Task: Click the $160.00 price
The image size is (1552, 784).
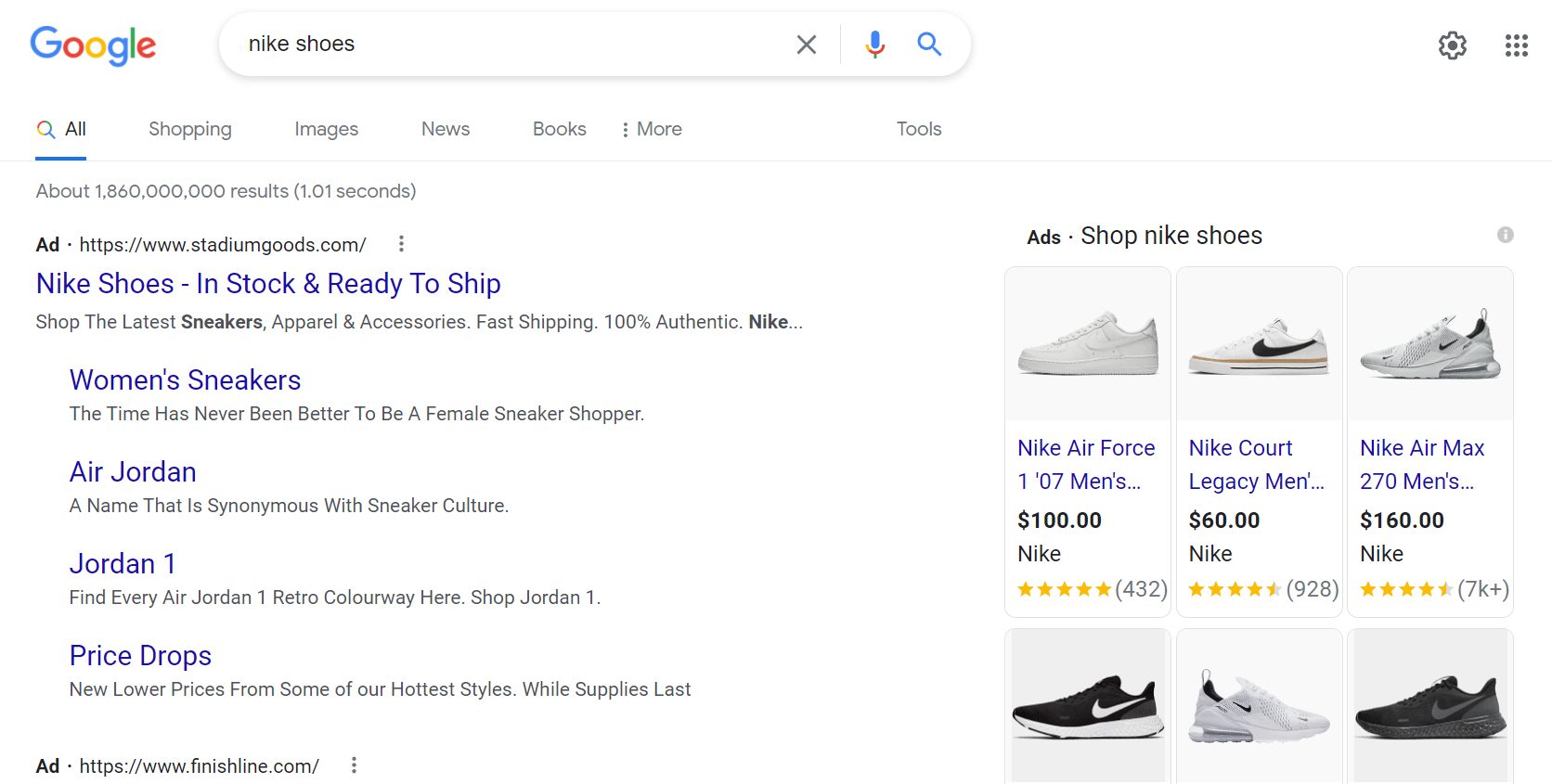Action: [1402, 521]
